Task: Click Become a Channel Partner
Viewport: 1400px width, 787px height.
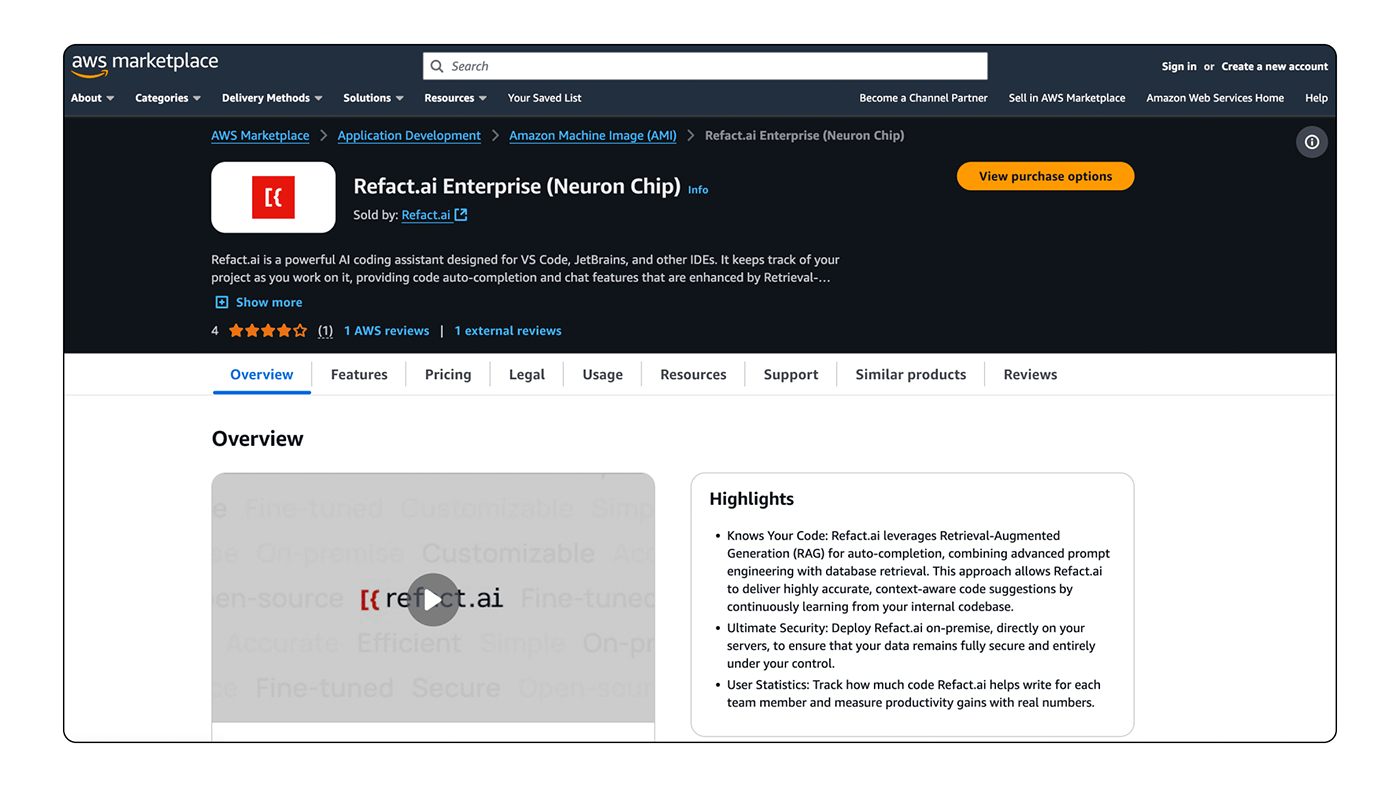Action: 923,98
